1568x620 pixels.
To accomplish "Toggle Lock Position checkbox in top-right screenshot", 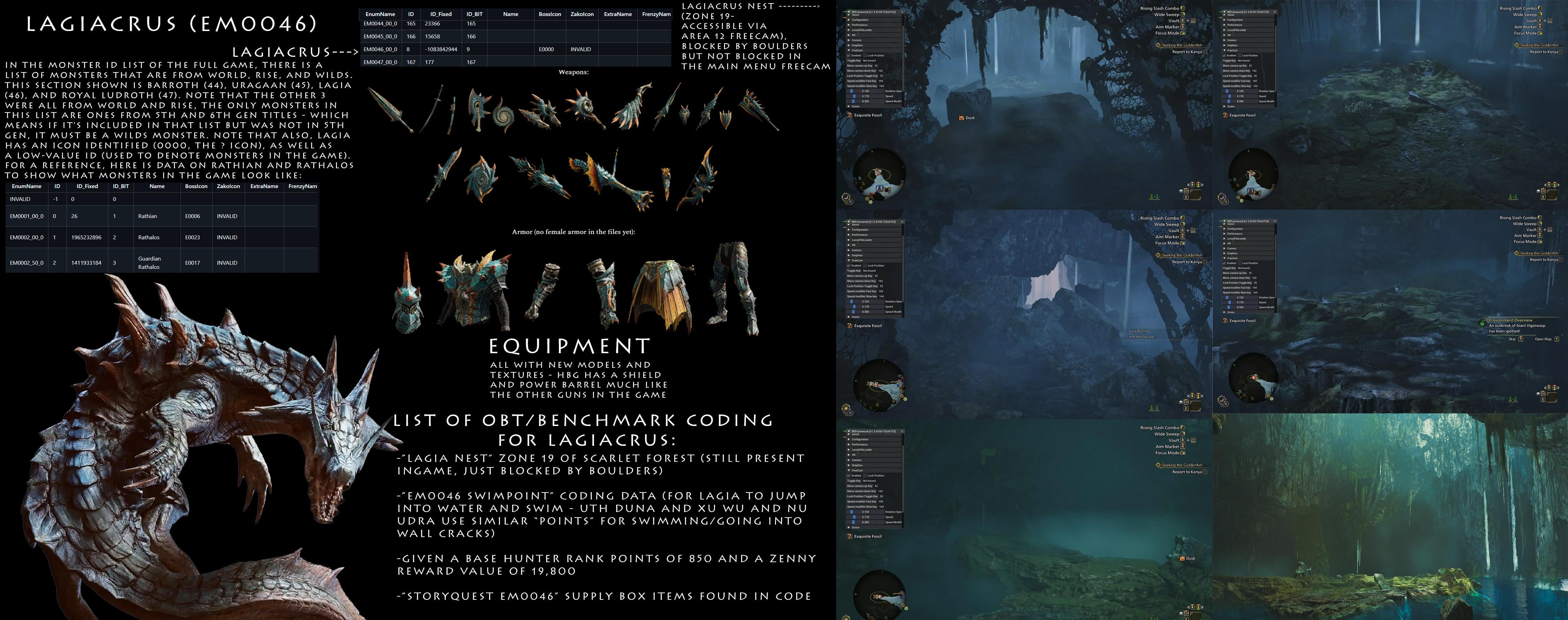I will [x=1240, y=55].
